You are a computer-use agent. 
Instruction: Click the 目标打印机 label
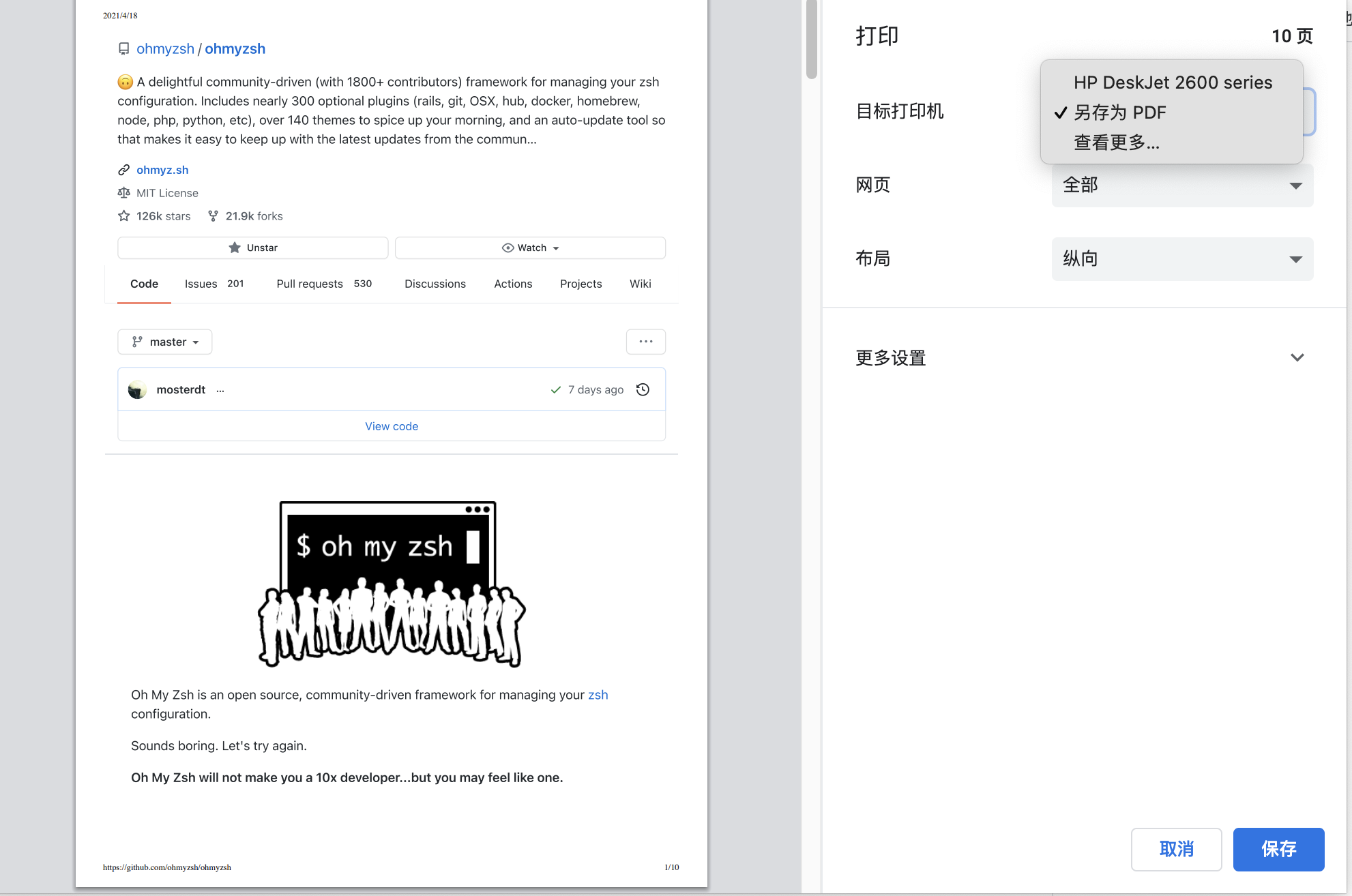900,111
